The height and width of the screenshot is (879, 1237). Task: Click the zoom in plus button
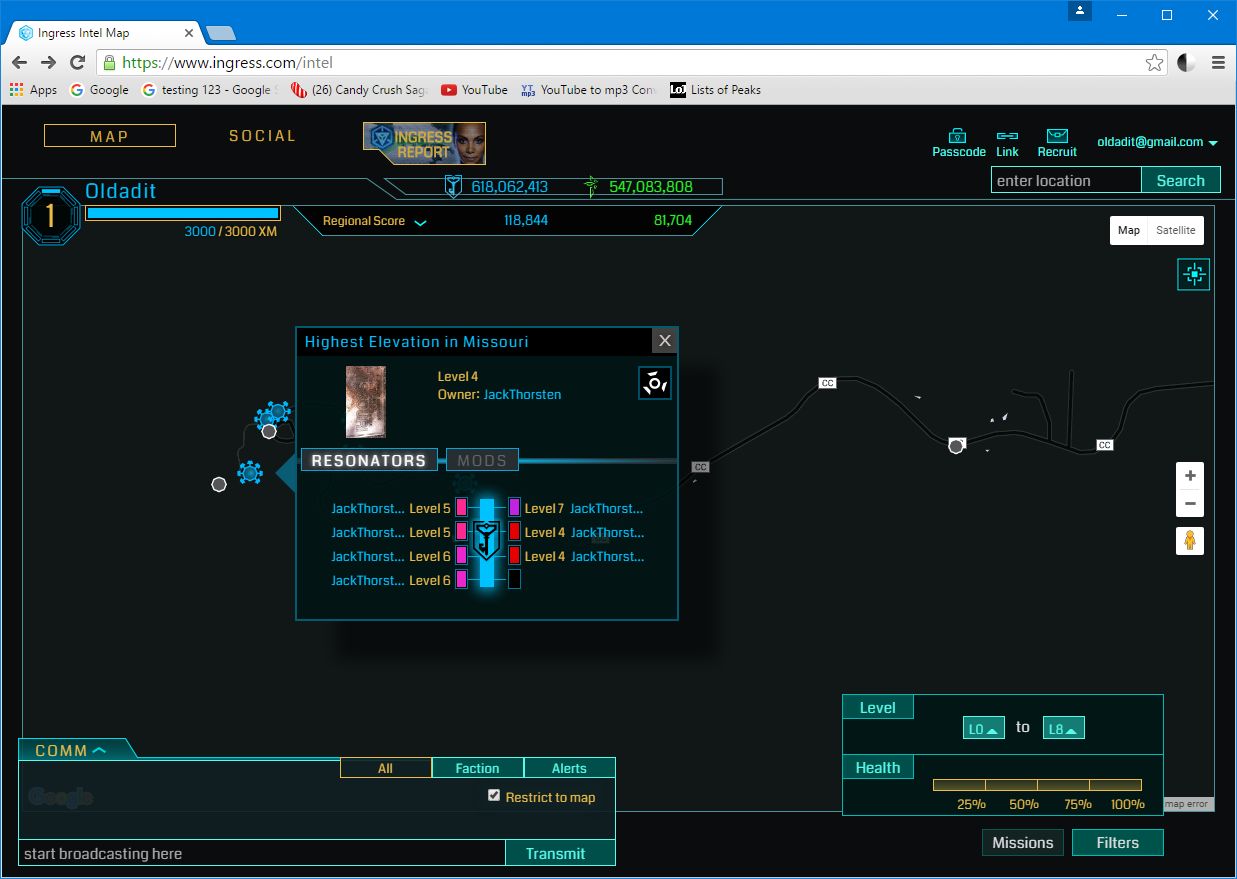(1190, 476)
